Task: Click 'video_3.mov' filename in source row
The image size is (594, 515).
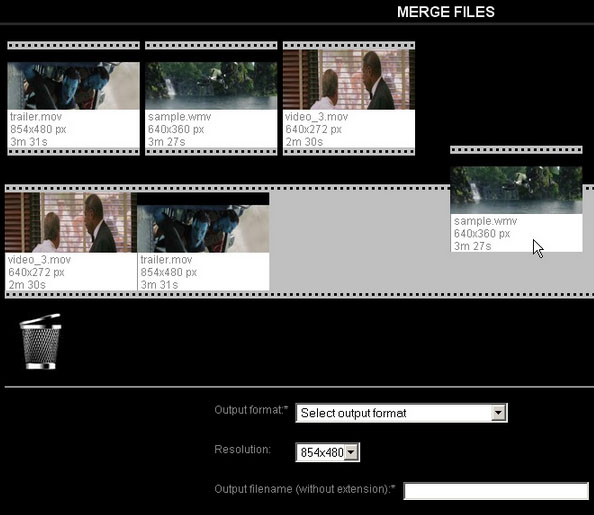Action: (316, 117)
